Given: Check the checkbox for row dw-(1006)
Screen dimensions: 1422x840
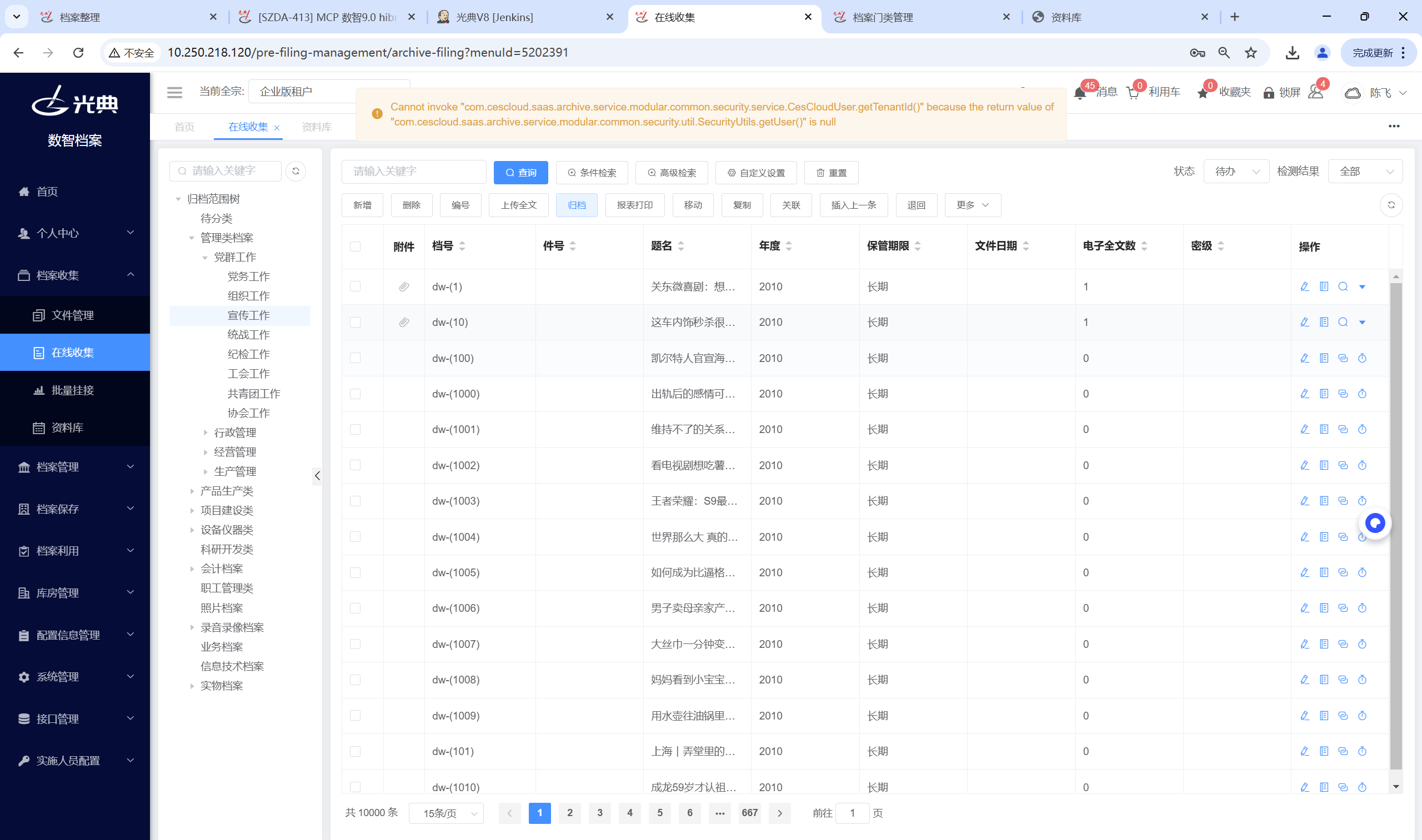Looking at the screenshot, I should (x=355, y=608).
